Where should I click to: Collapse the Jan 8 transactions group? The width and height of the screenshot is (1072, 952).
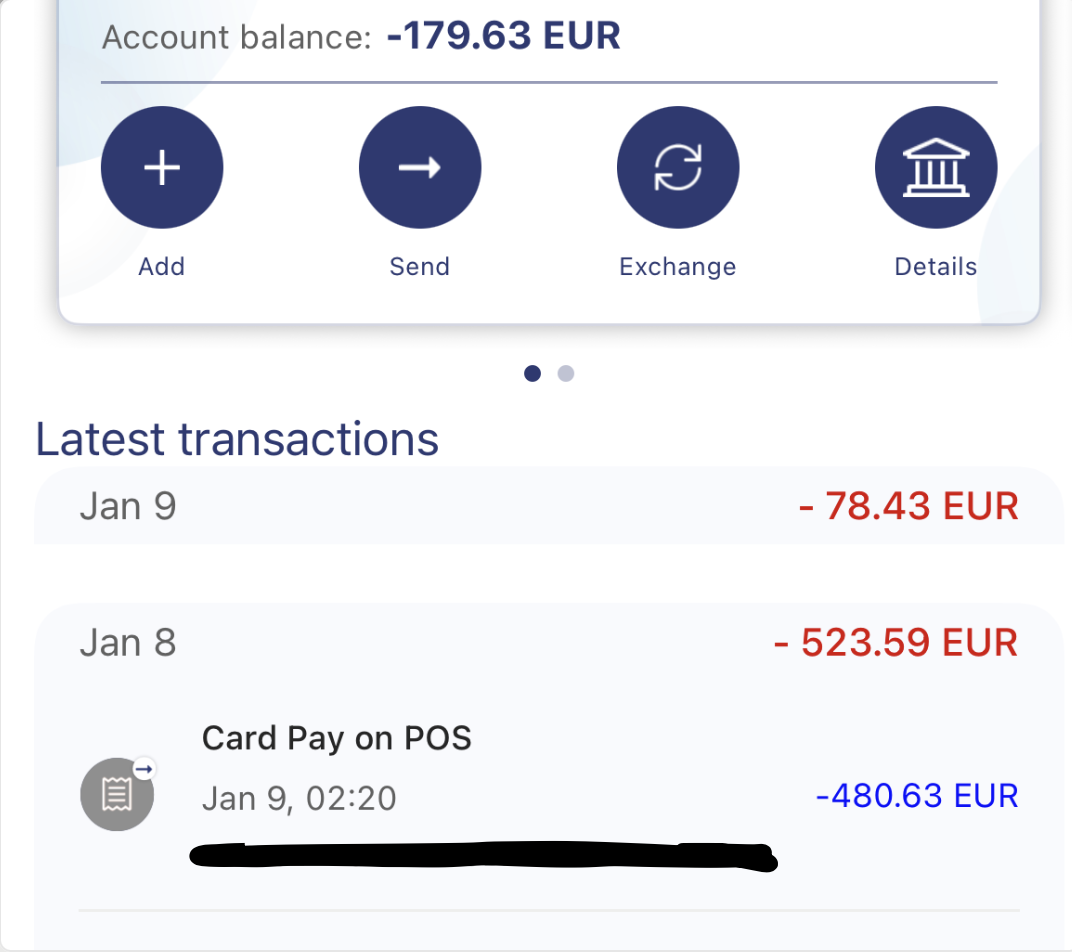coord(128,643)
